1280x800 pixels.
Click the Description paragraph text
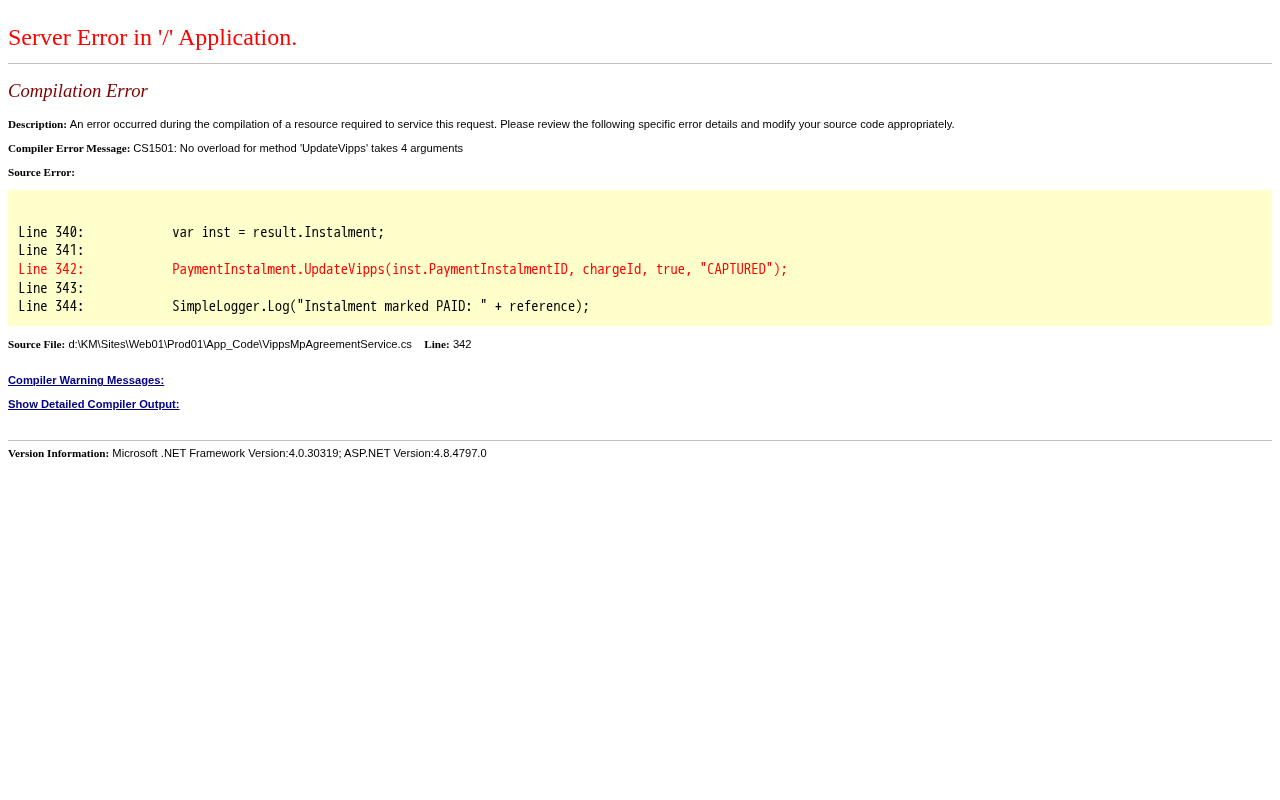pyautogui.click(x=481, y=124)
